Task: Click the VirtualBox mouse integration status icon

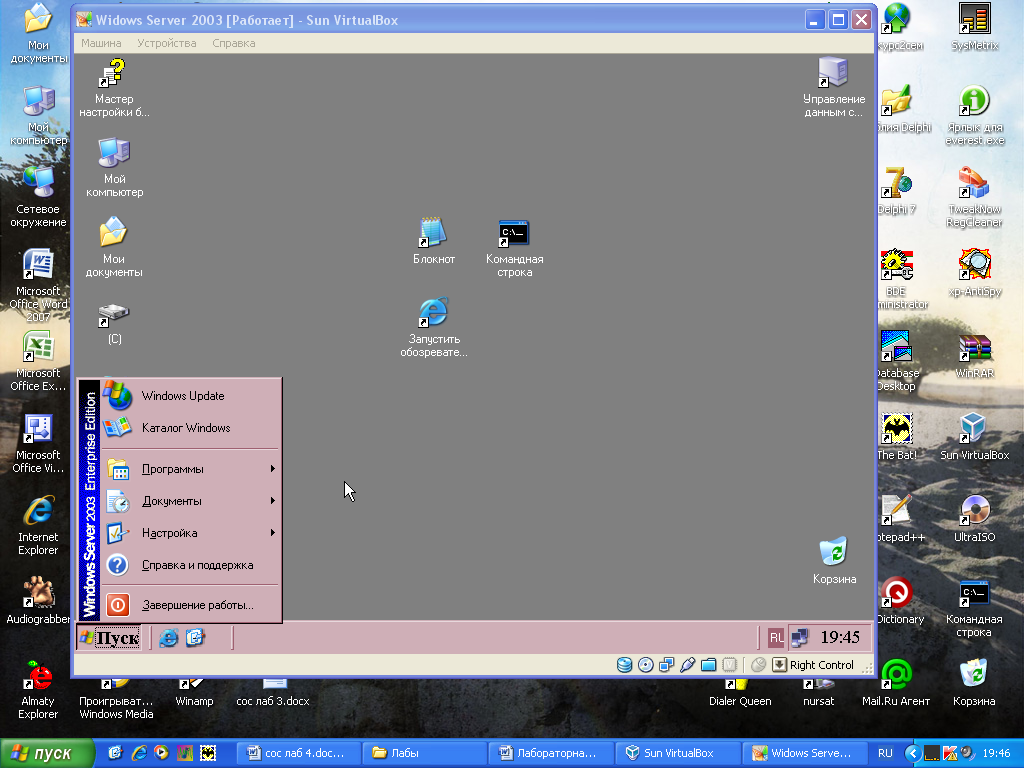Action: 758,665
